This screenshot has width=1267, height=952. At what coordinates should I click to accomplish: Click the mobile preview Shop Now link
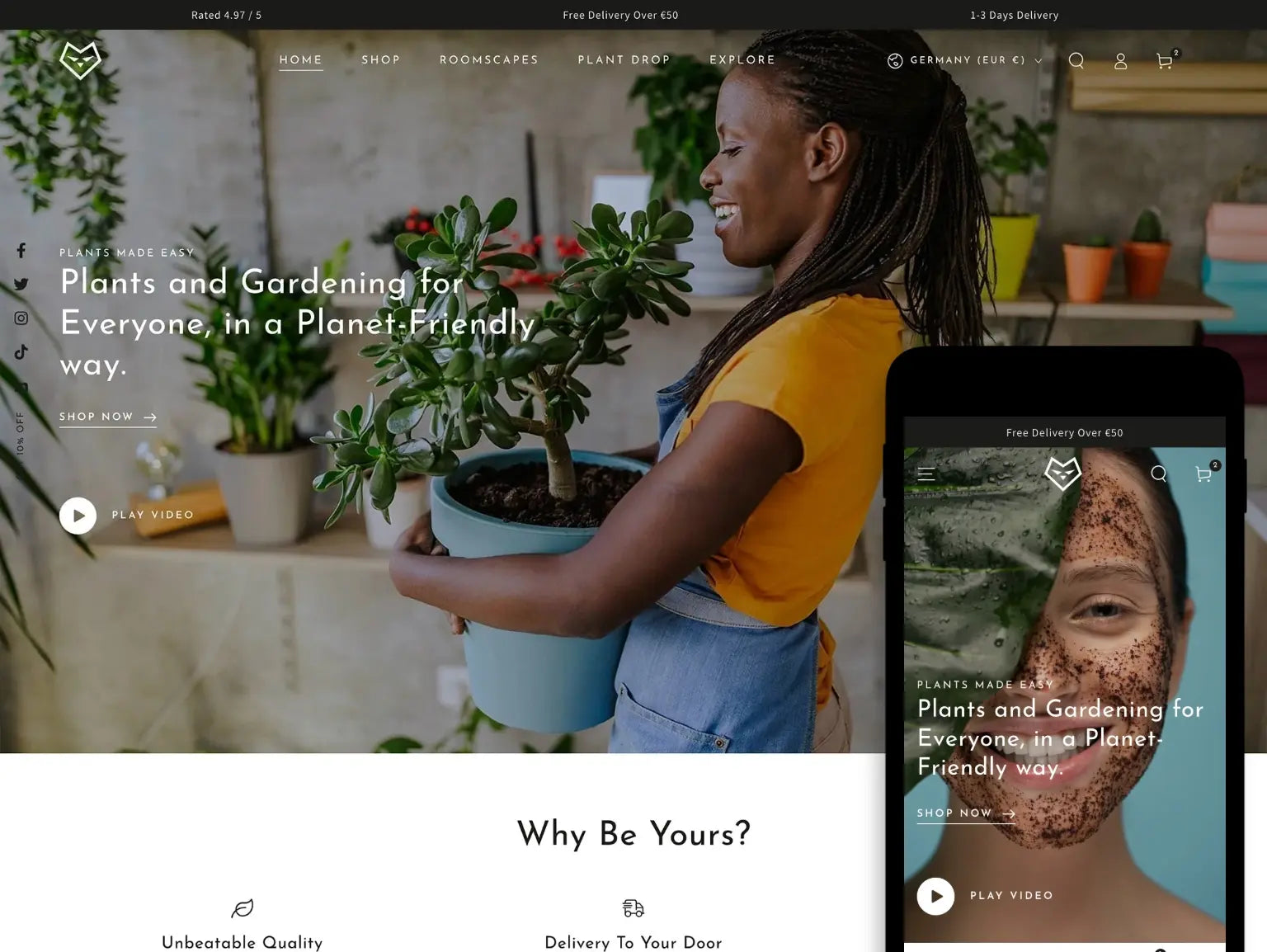966,813
